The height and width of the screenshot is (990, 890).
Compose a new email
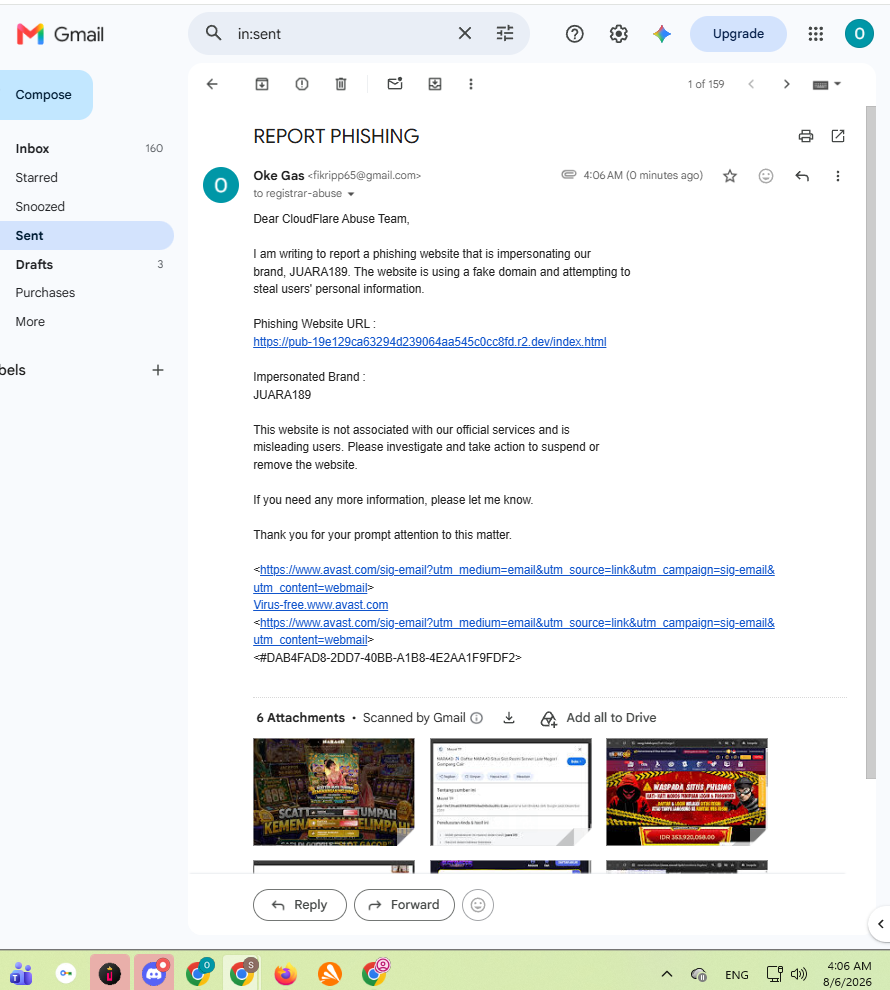tap(44, 95)
